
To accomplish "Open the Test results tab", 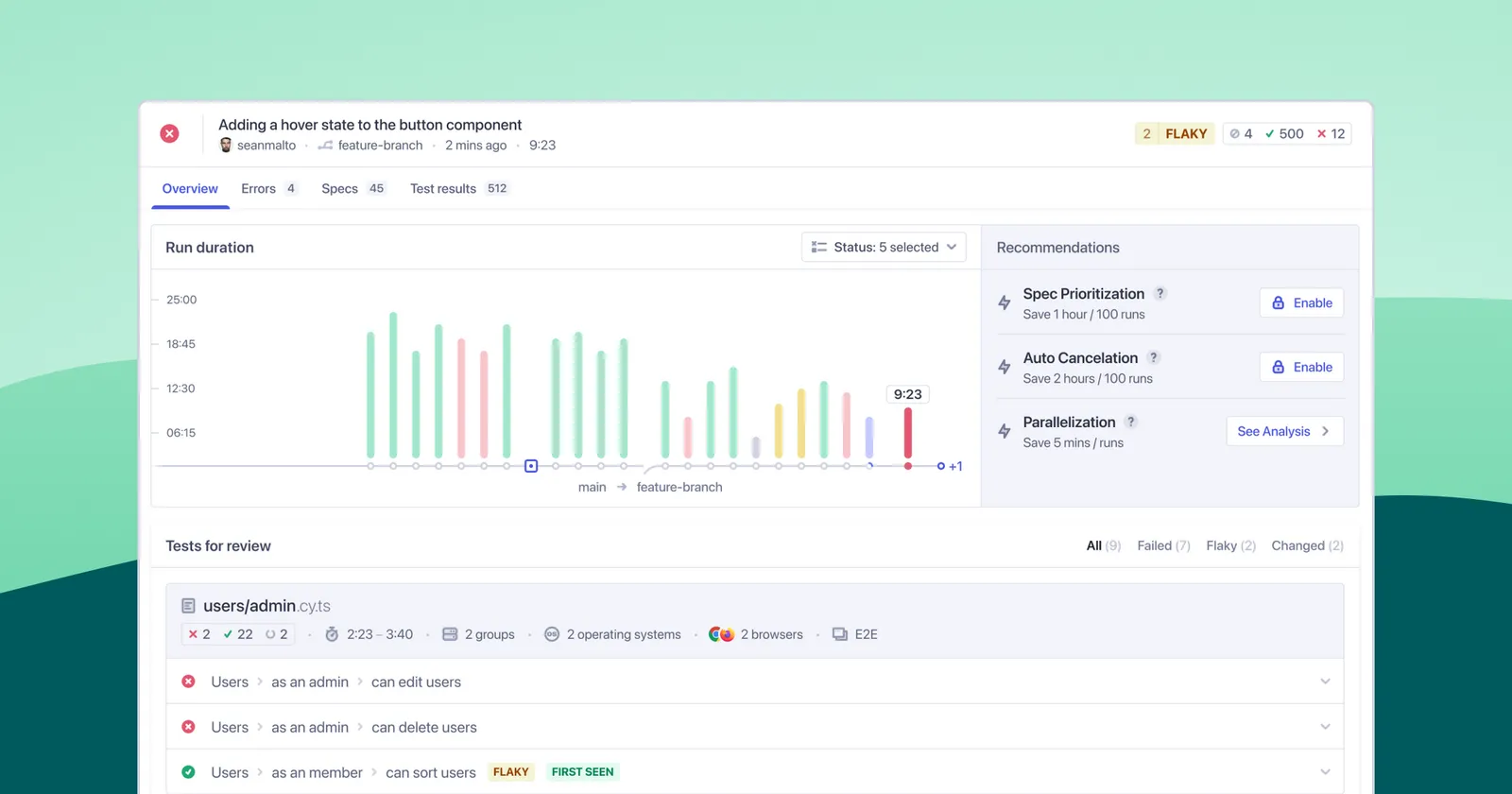I will (x=457, y=188).
